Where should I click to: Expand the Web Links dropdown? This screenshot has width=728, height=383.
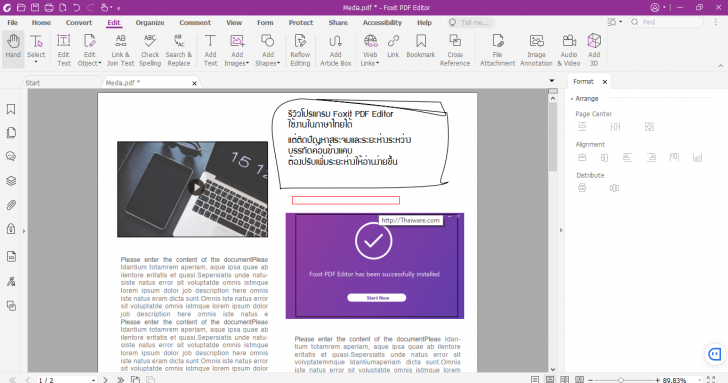click(377, 63)
